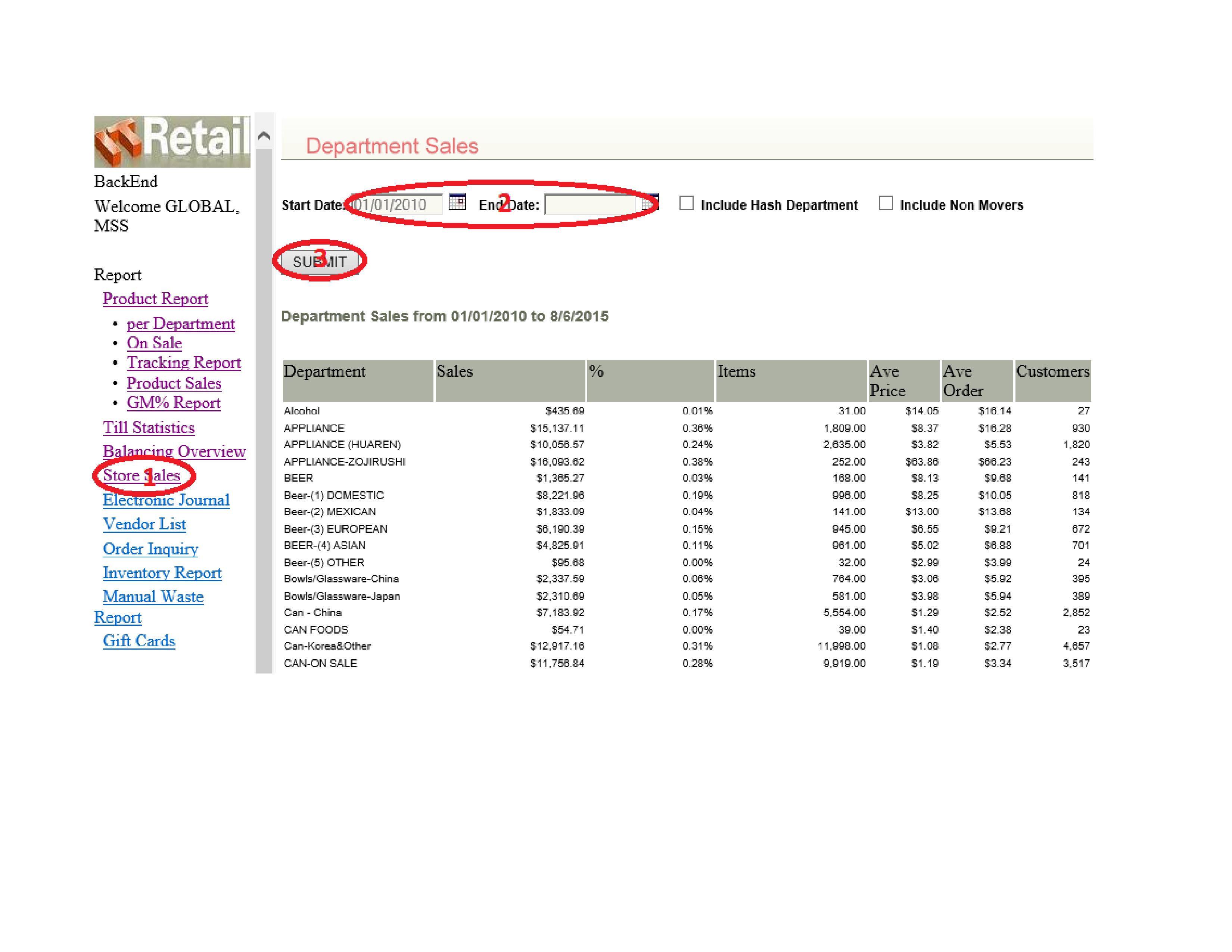The width and height of the screenshot is (1232, 952).
Task: Select the APPLIANCE (HUAREN) department row
Action: pos(687,445)
